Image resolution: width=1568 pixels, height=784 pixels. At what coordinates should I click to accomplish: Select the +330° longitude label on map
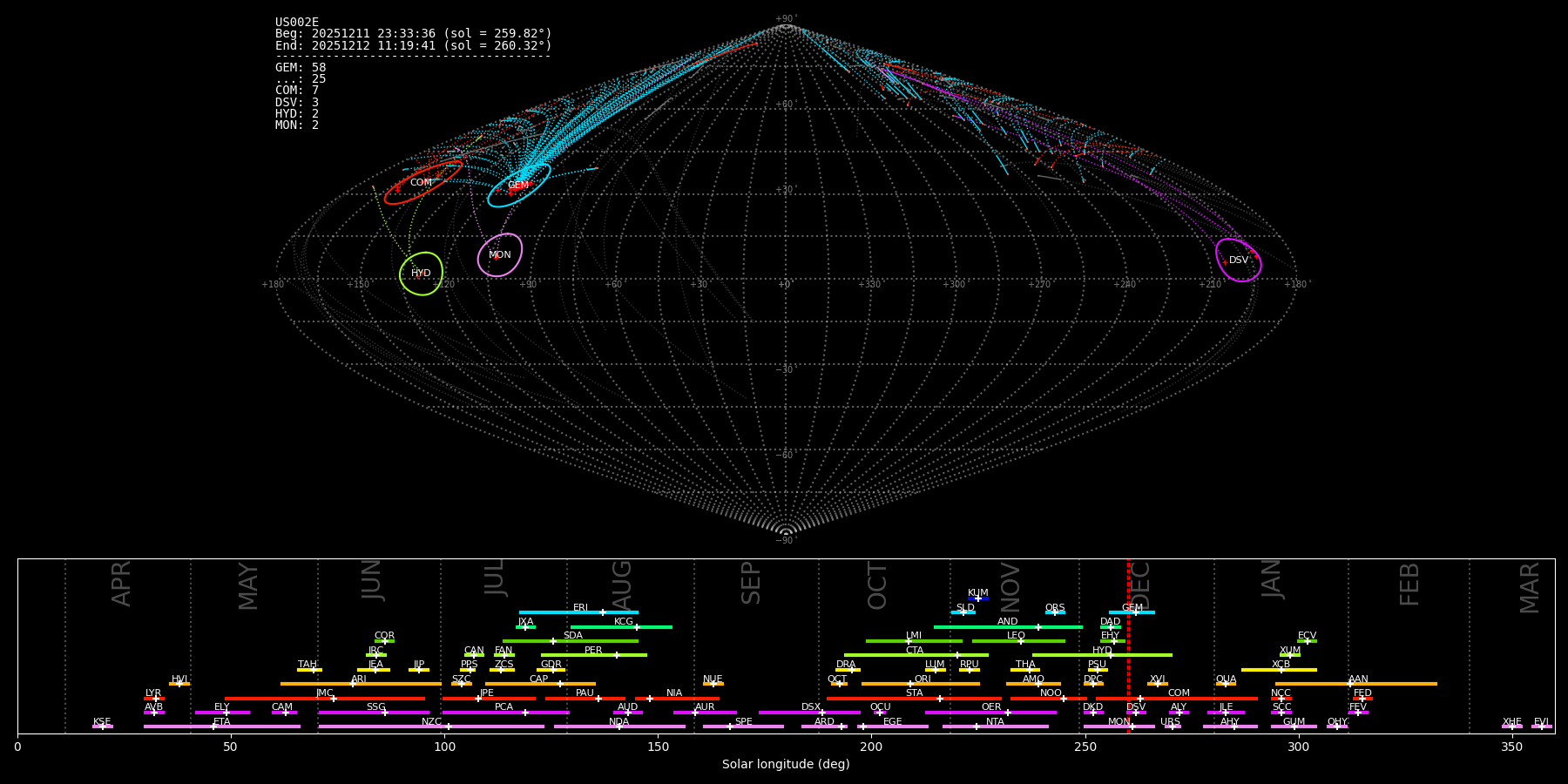[x=869, y=285]
